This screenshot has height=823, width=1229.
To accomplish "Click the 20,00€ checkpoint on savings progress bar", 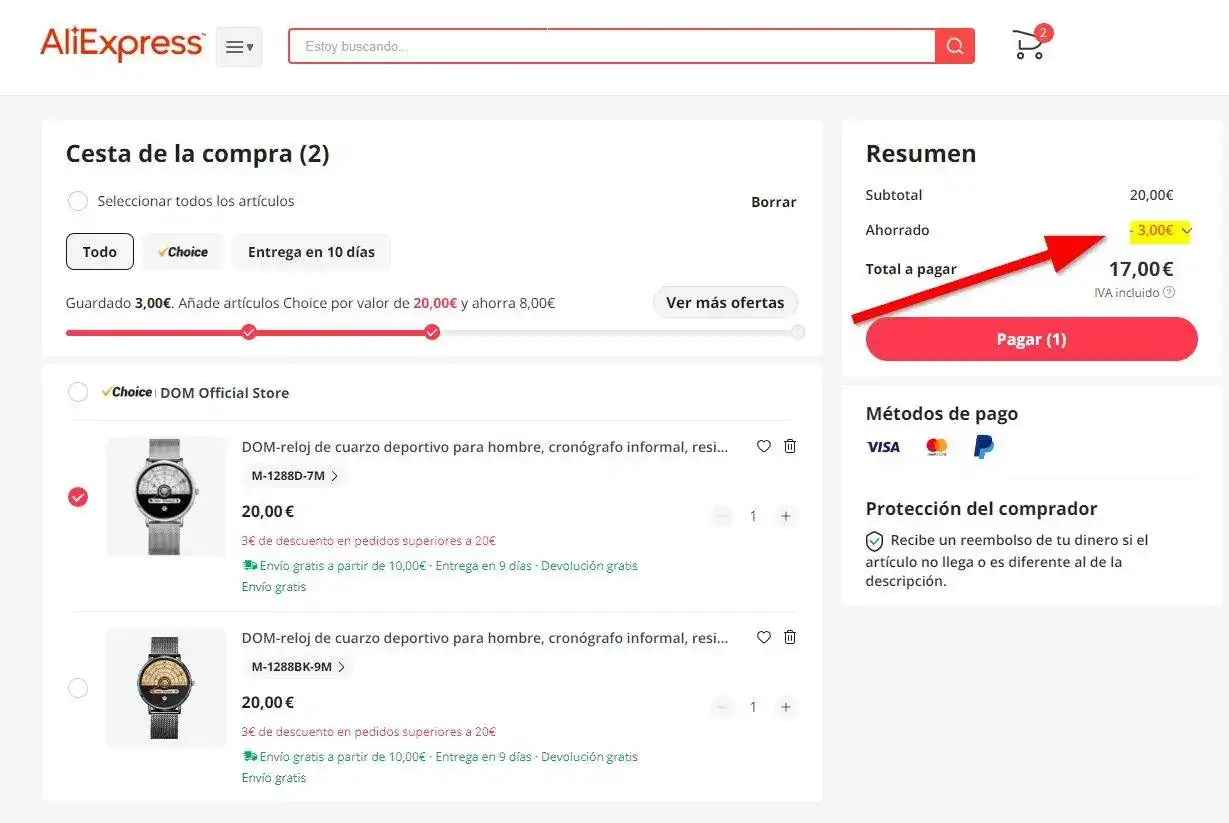I will [x=432, y=332].
